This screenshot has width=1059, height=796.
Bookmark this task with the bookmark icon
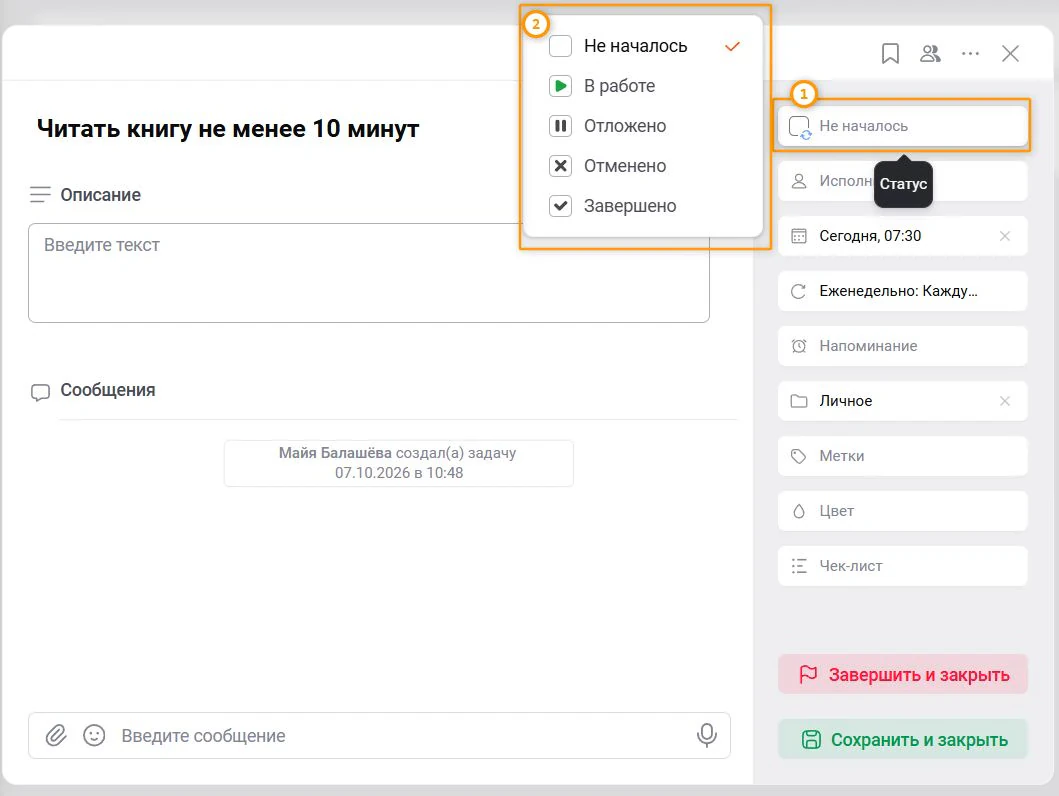[890, 53]
